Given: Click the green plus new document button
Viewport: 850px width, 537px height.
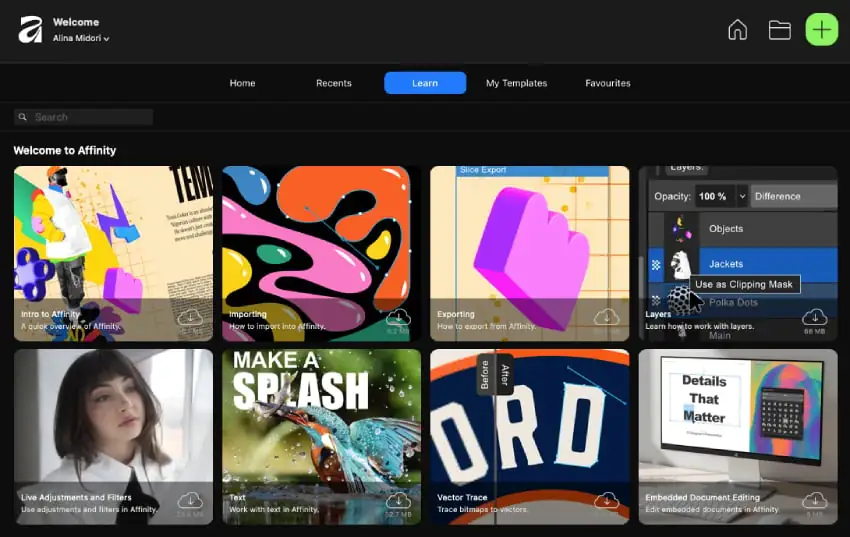Looking at the screenshot, I should click(x=822, y=29).
